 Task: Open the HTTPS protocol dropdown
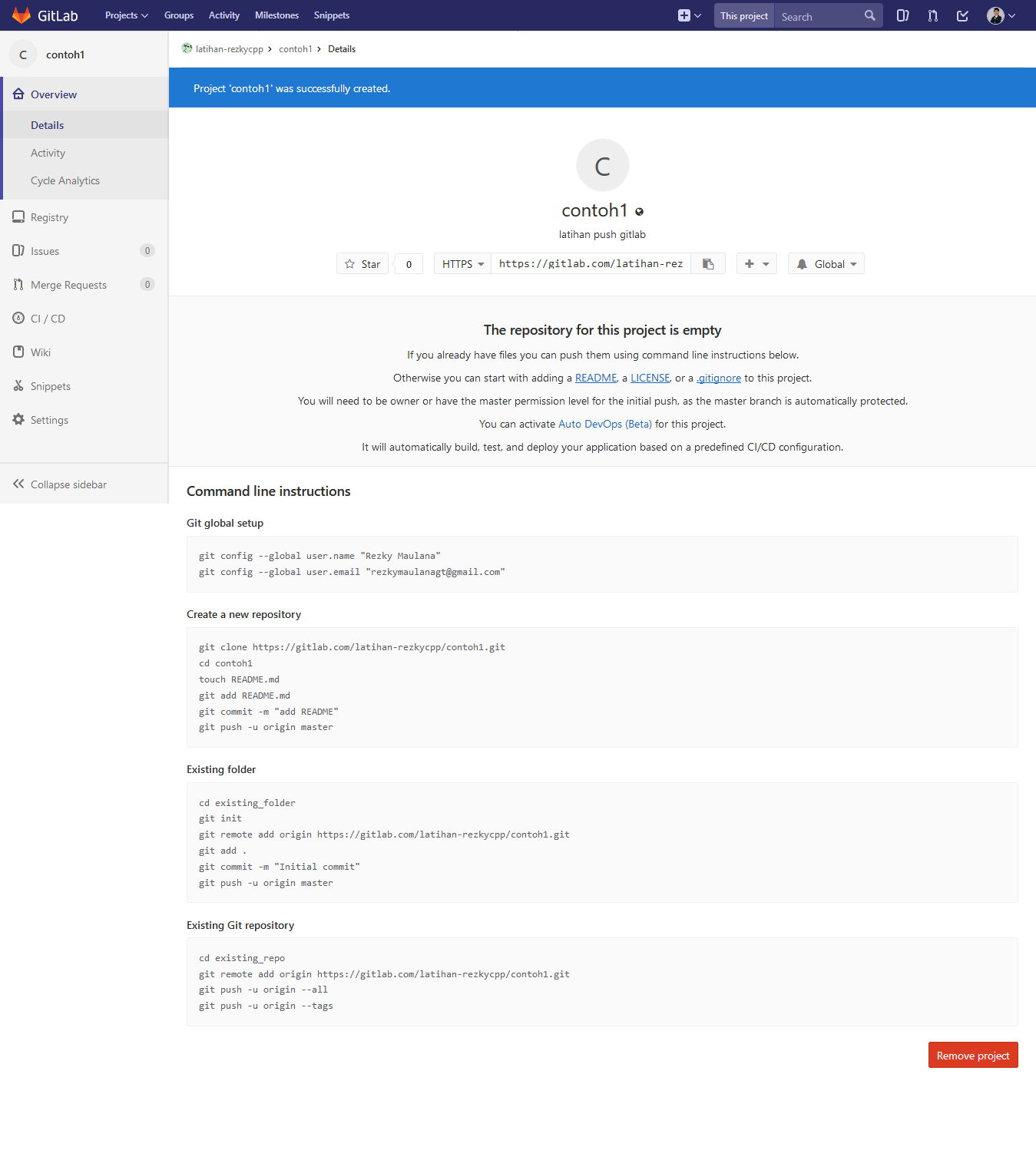click(x=461, y=263)
